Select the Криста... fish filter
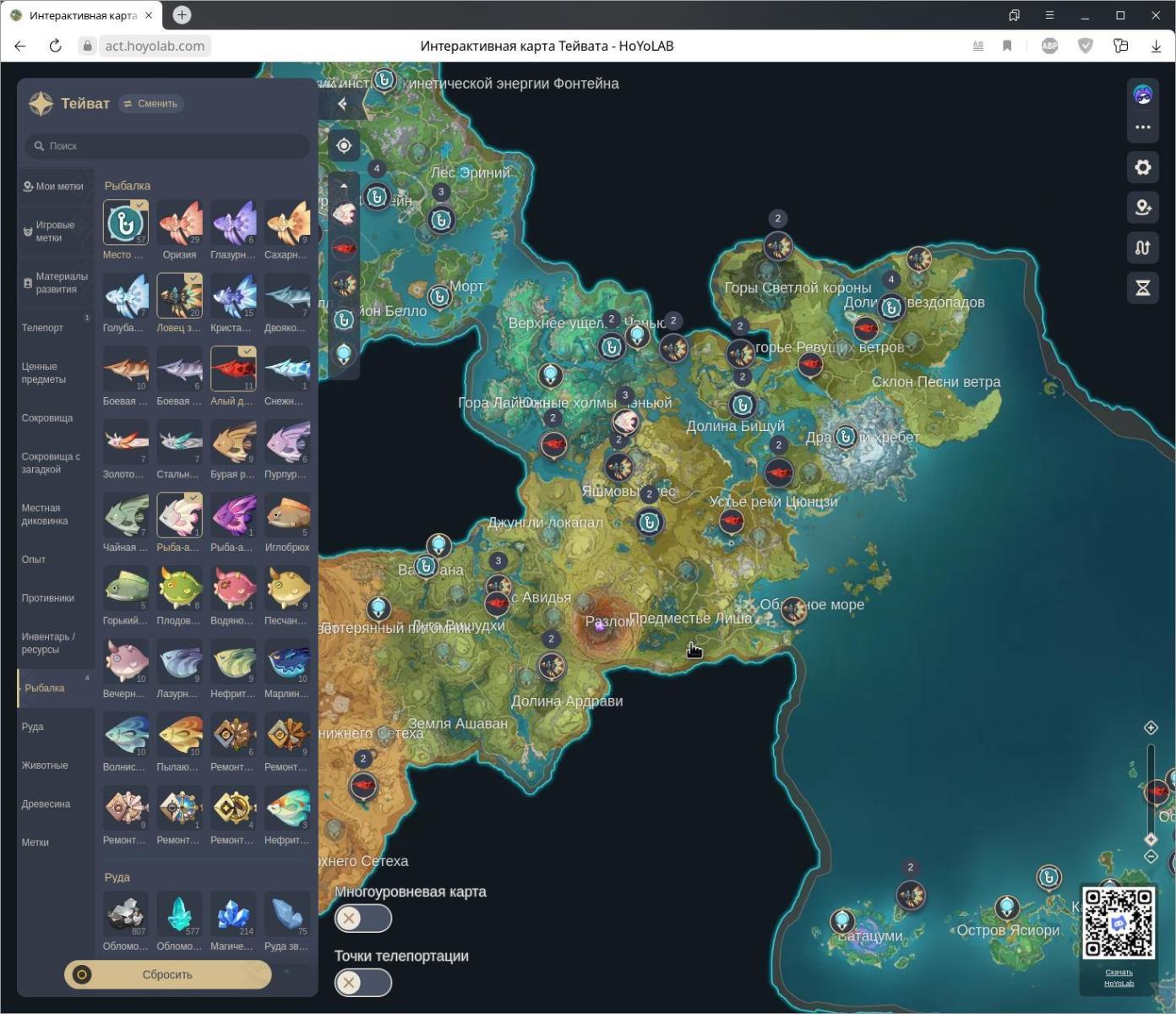The width and height of the screenshot is (1176, 1014). coord(233,296)
